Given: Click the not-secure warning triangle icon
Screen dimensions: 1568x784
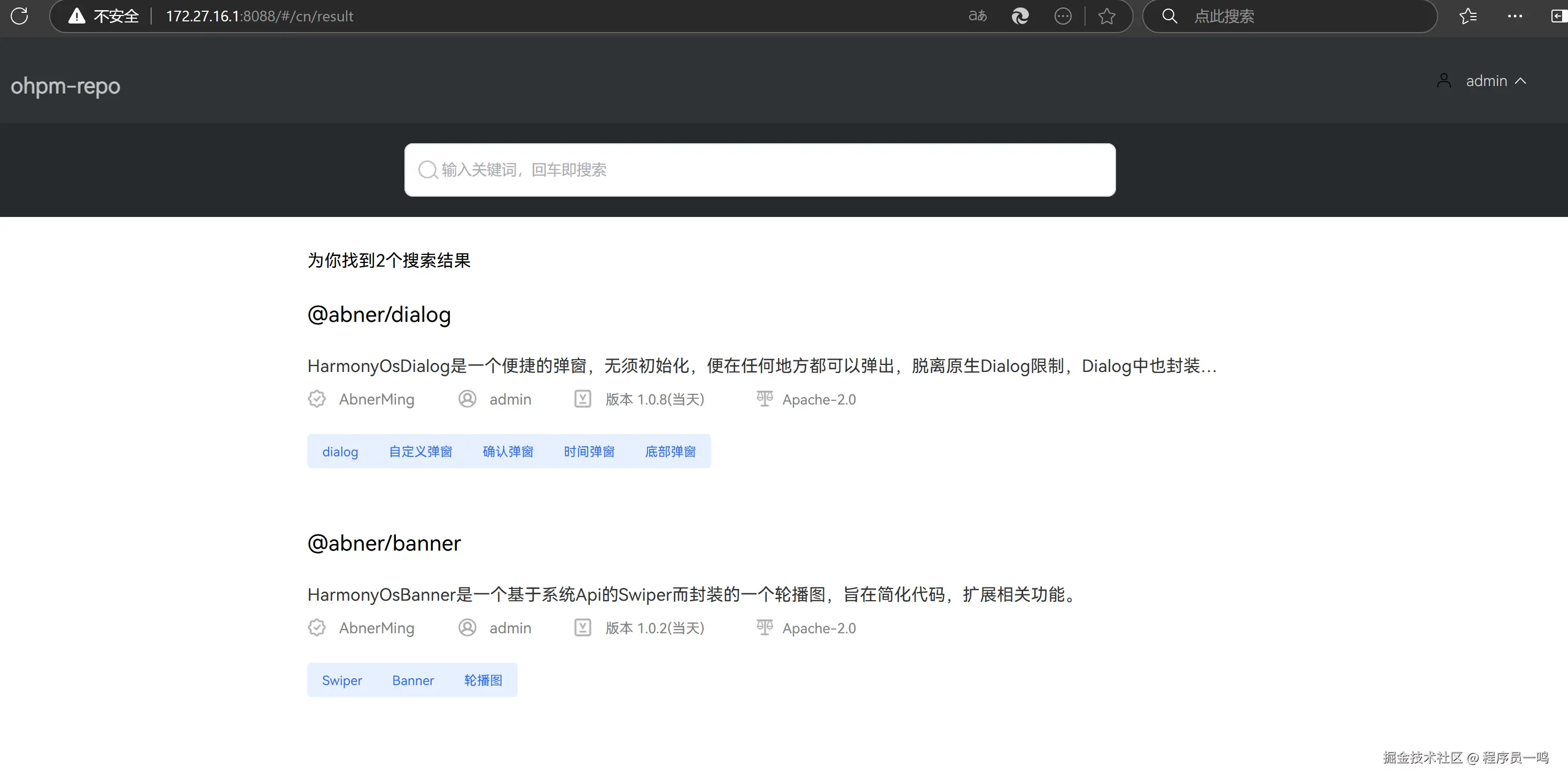Looking at the screenshot, I should coord(77,16).
